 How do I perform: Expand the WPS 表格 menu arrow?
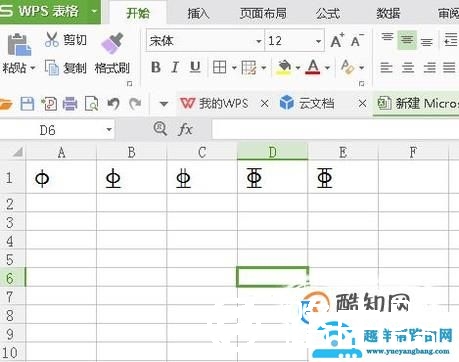94,12
